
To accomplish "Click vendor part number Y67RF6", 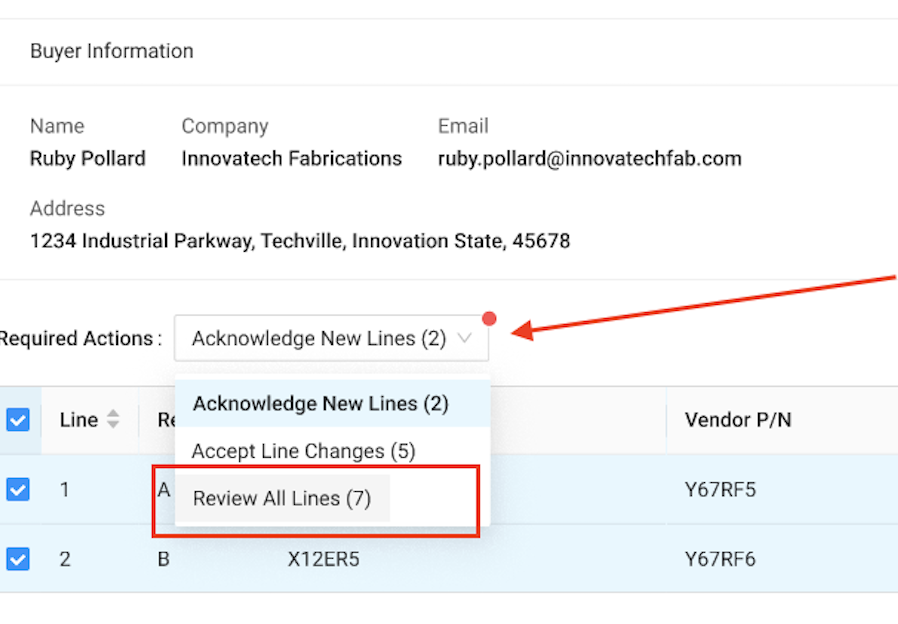I will coord(720,559).
